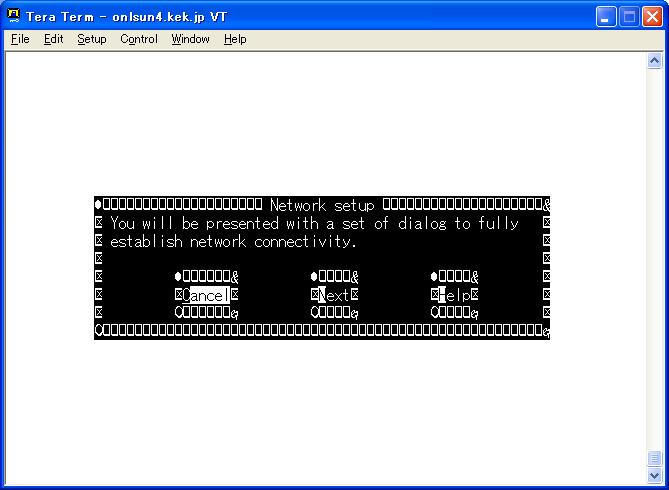Open the Edit menu
The image size is (669, 490).
[x=53, y=39]
